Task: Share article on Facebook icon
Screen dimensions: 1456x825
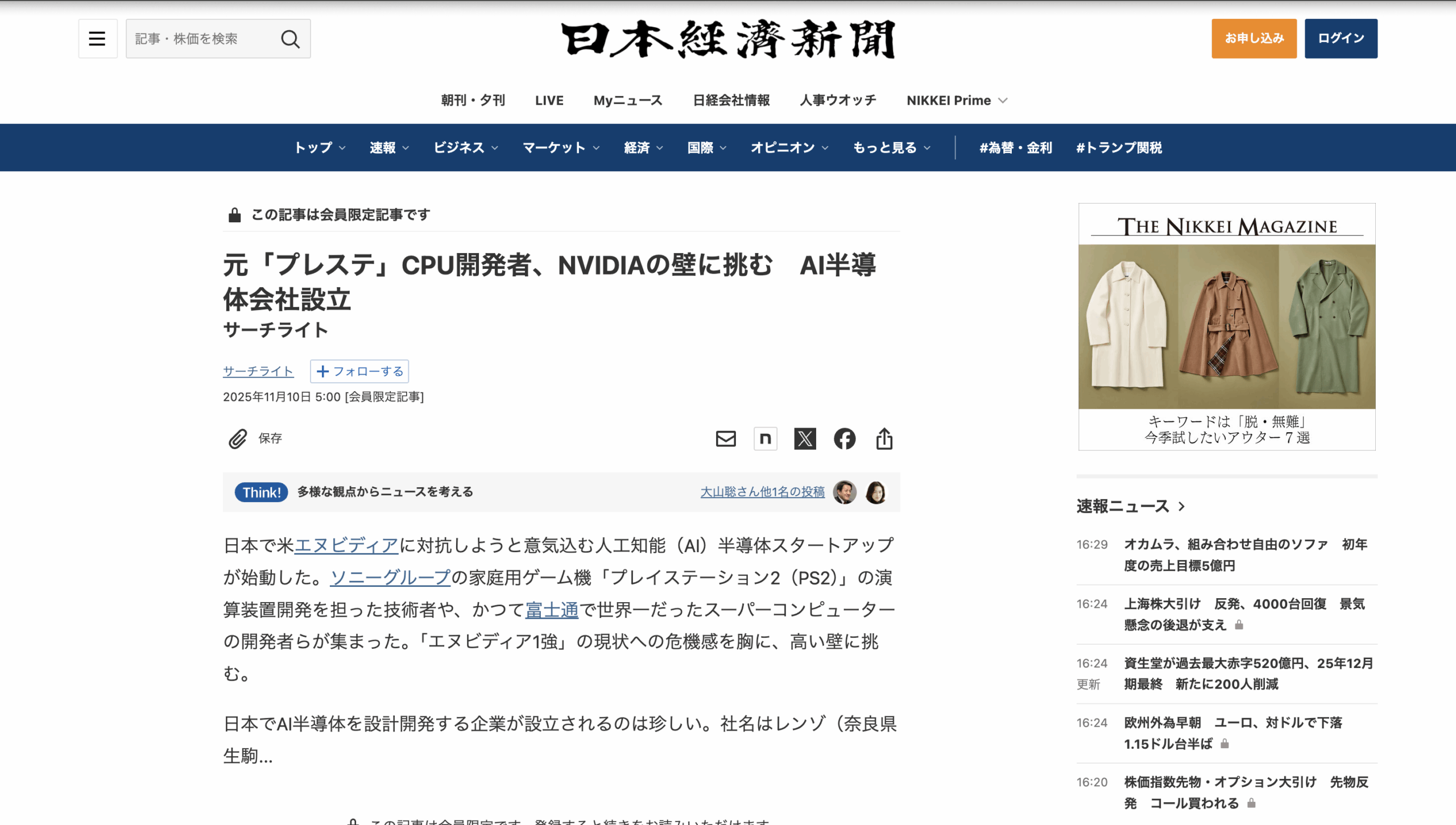Action: click(845, 439)
